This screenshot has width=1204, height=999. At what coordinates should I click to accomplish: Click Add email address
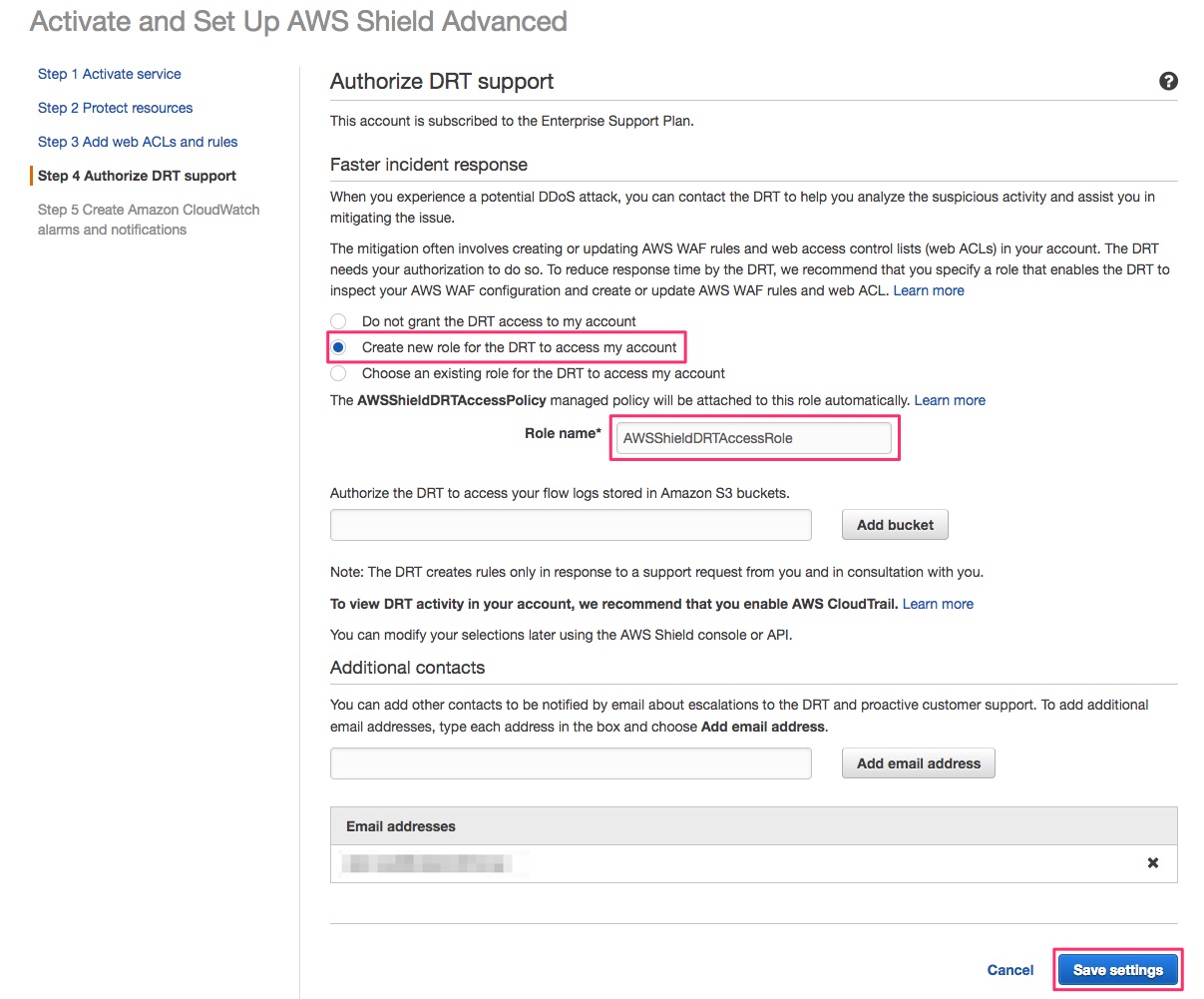[917, 762]
